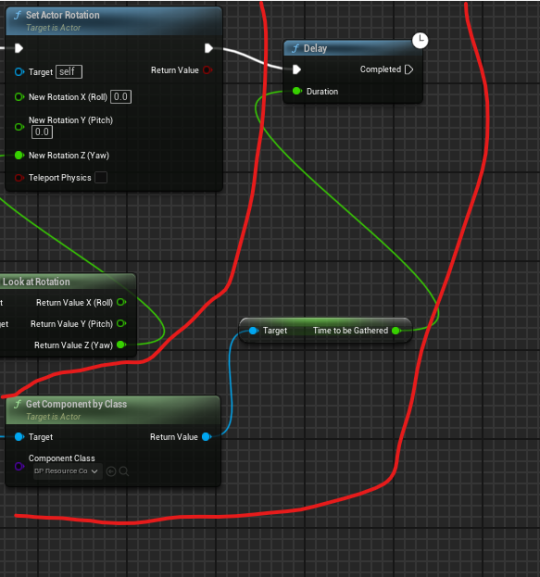Screen dimensions: 540x577
Task: Click the "Component Class" label
Action: (x=62, y=458)
